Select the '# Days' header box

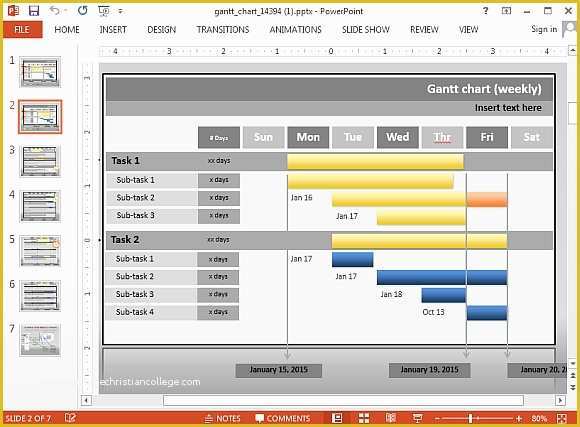219,138
